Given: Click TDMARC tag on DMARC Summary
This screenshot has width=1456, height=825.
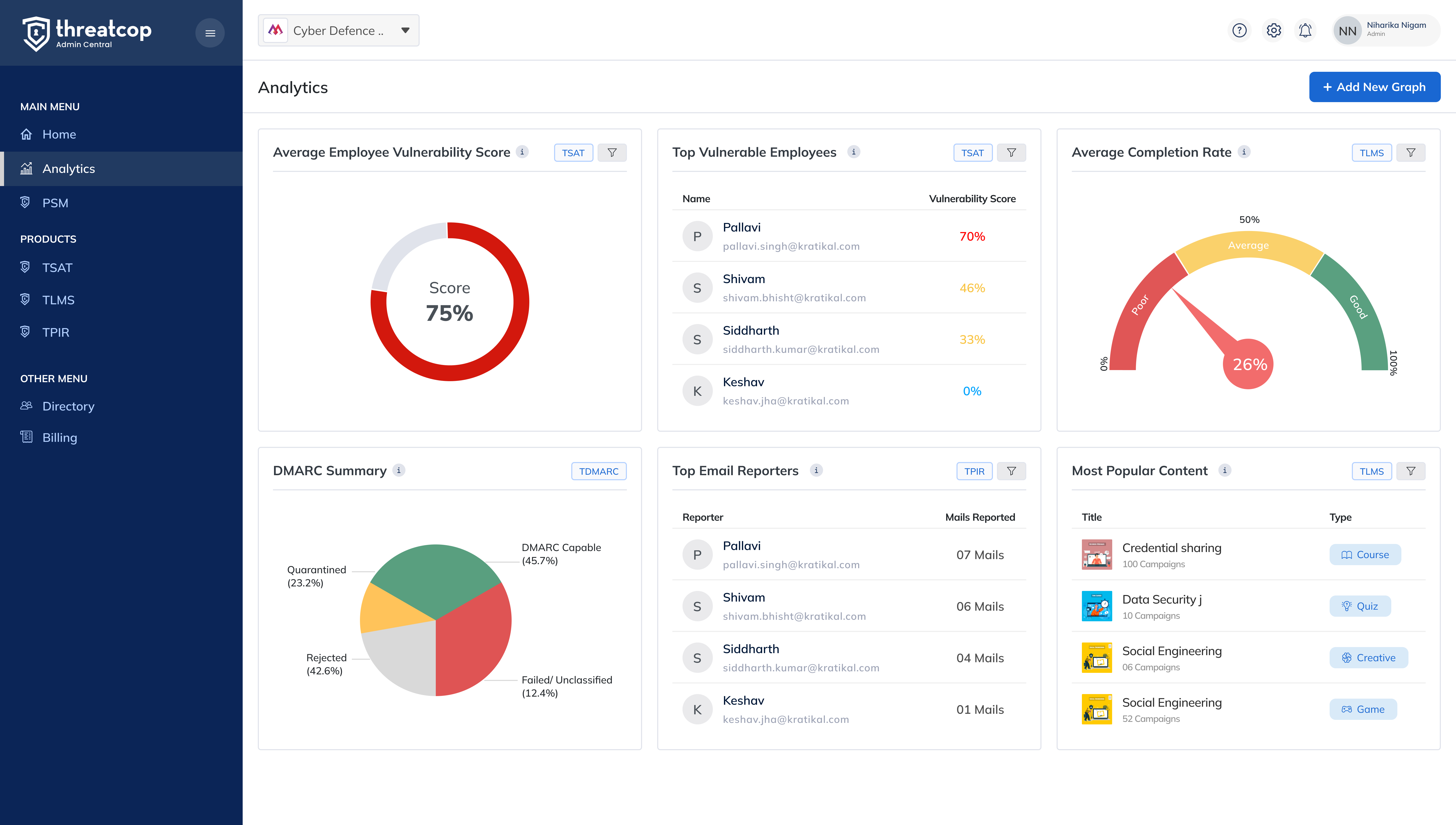Looking at the screenshot, I should pyautogui.click(x=599, y=471).
